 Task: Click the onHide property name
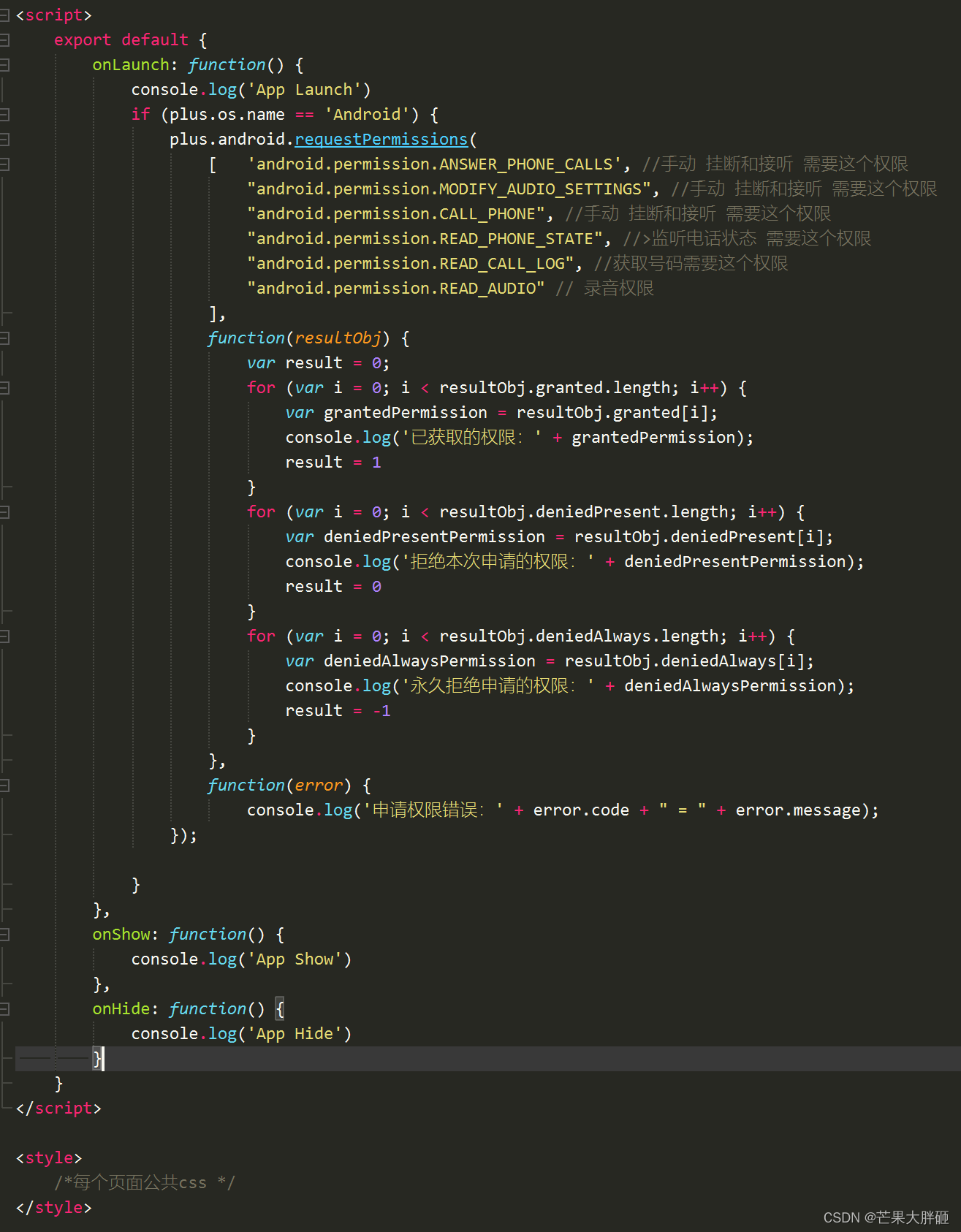pos(121,1008)
